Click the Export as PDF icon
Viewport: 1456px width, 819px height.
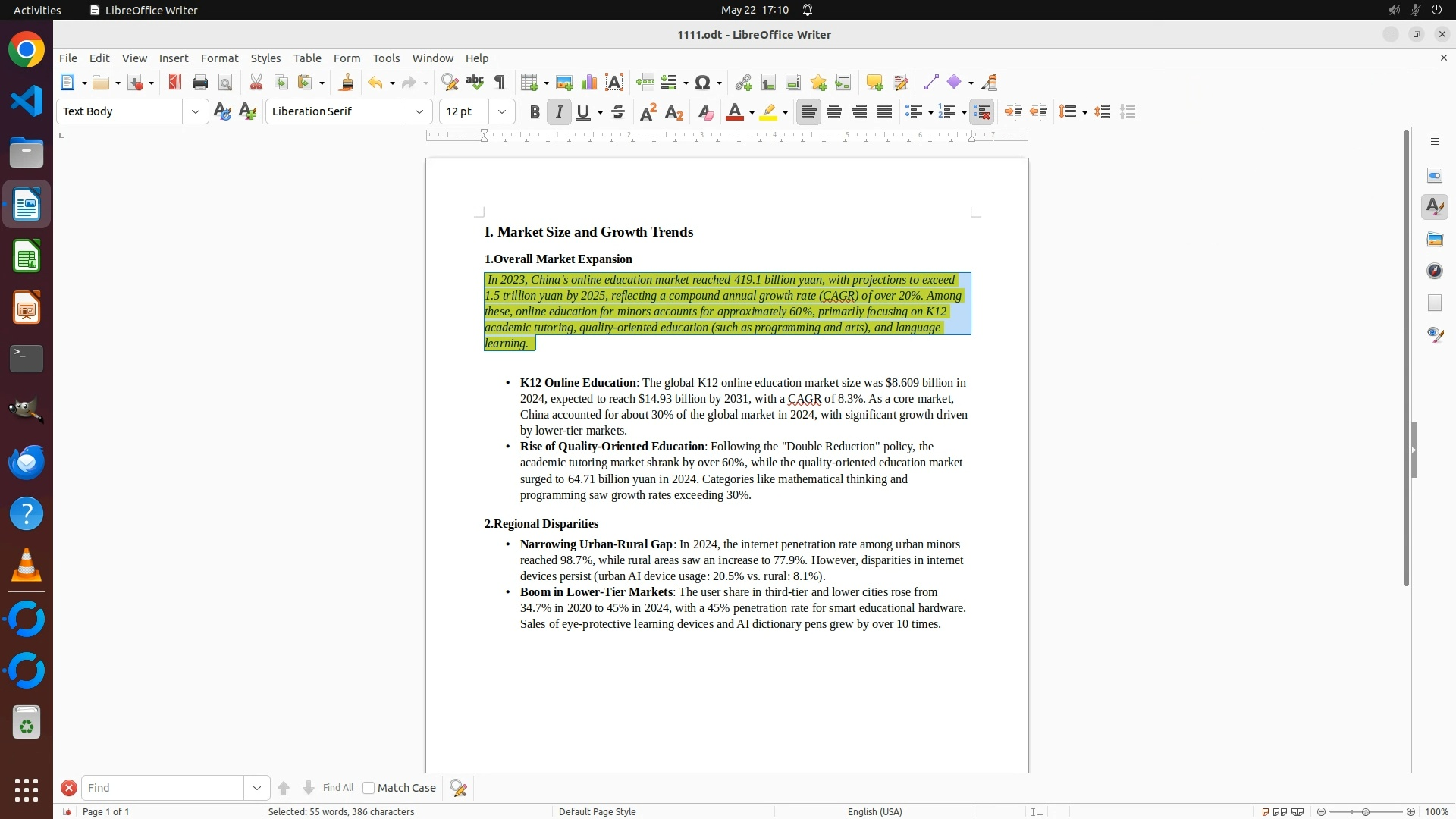(175, 83)
